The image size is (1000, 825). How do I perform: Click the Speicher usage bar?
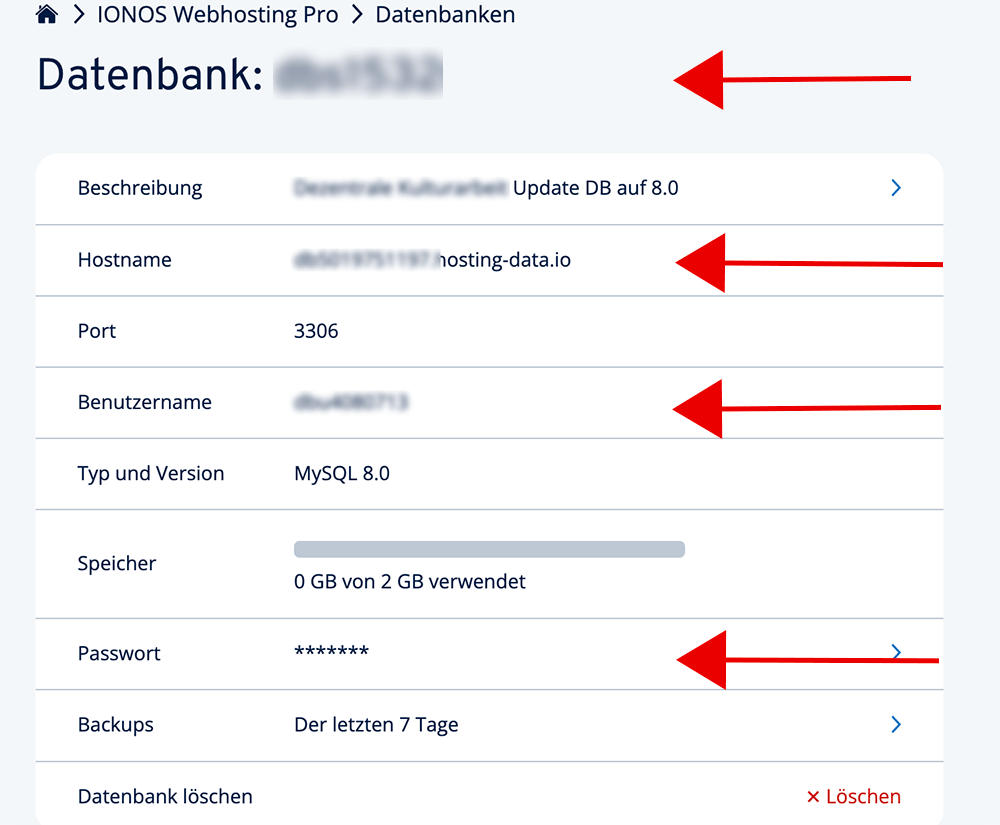point(489,549)
